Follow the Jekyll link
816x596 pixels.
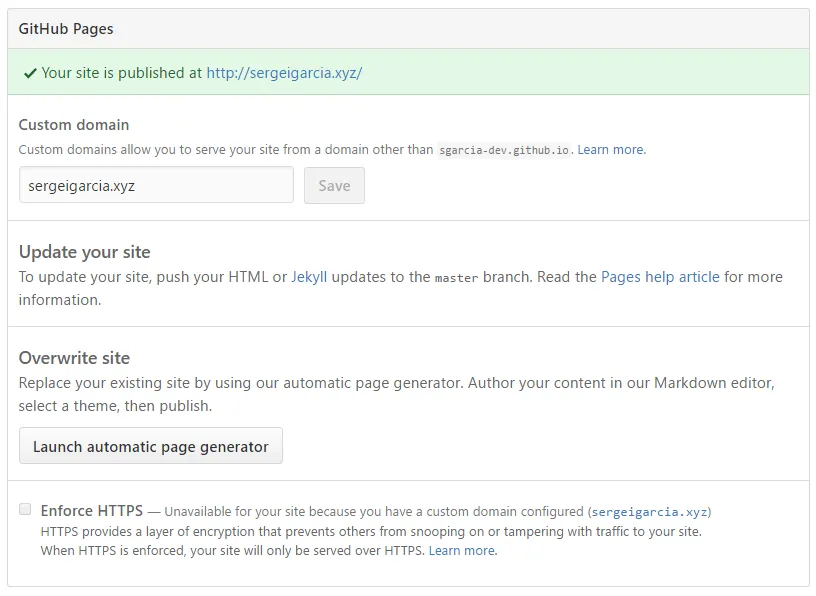click(309, 277)
